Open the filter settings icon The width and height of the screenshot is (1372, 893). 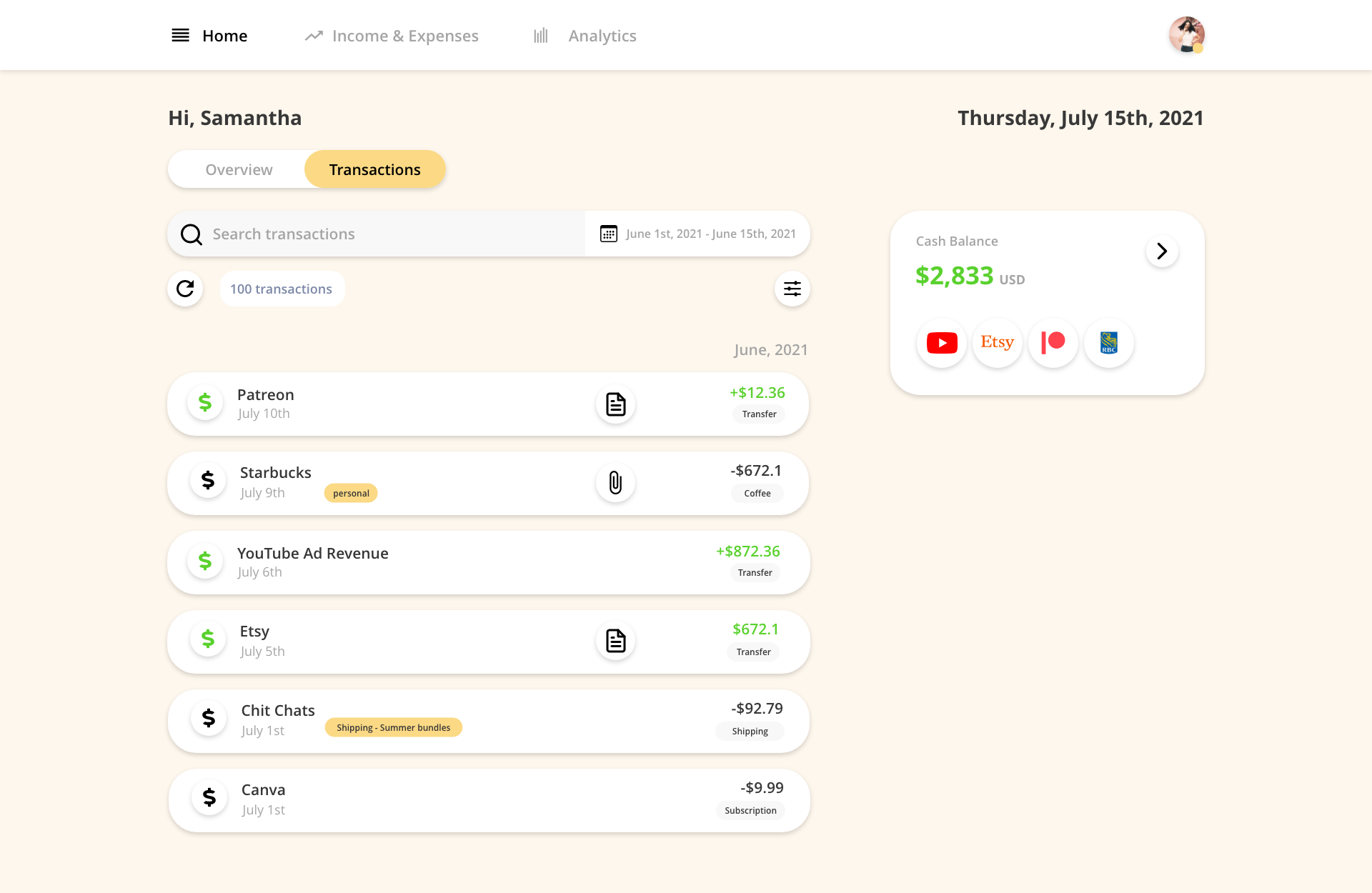(792, 289)
